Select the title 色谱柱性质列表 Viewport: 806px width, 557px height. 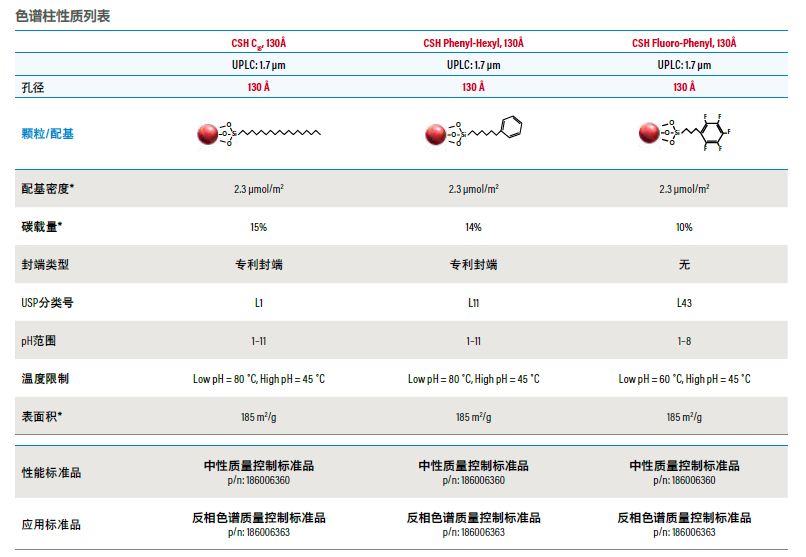coord(63,16)
